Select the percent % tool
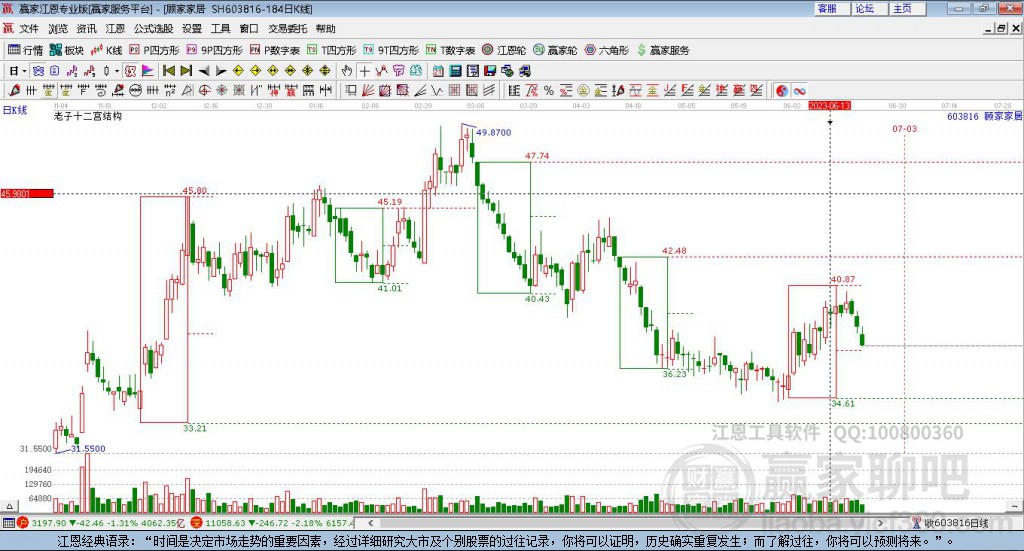The height and width of the screenshot is (551, 1024). 549,90
